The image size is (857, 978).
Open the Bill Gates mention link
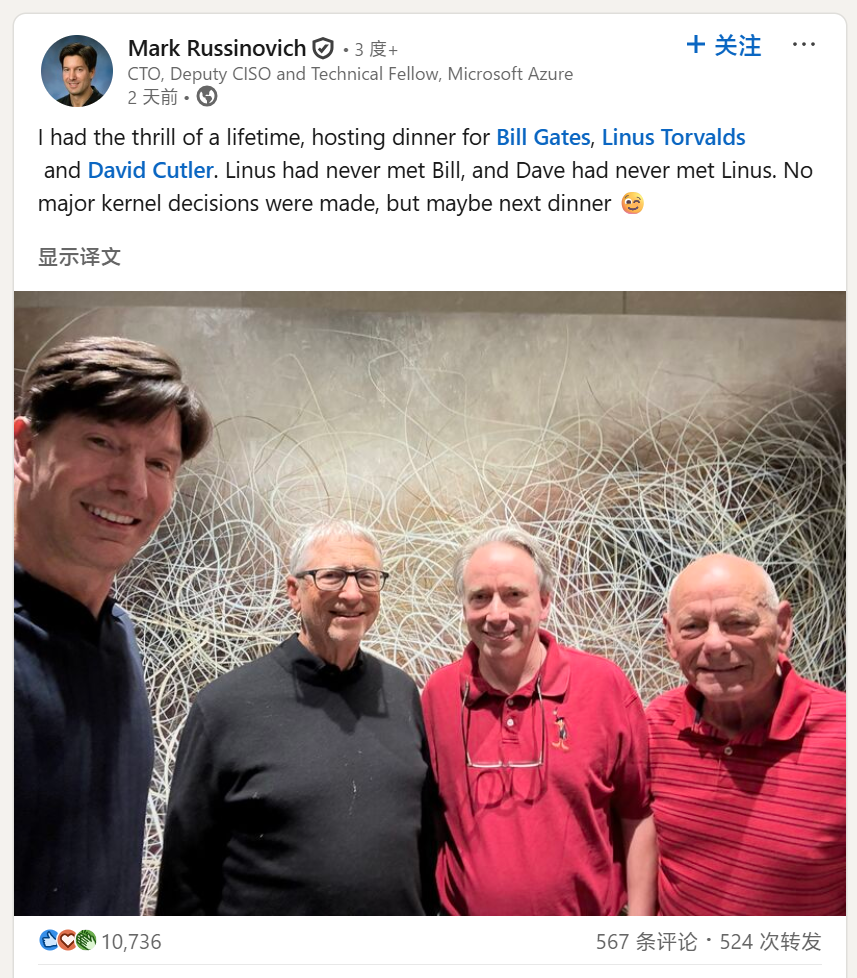point(543,137)
